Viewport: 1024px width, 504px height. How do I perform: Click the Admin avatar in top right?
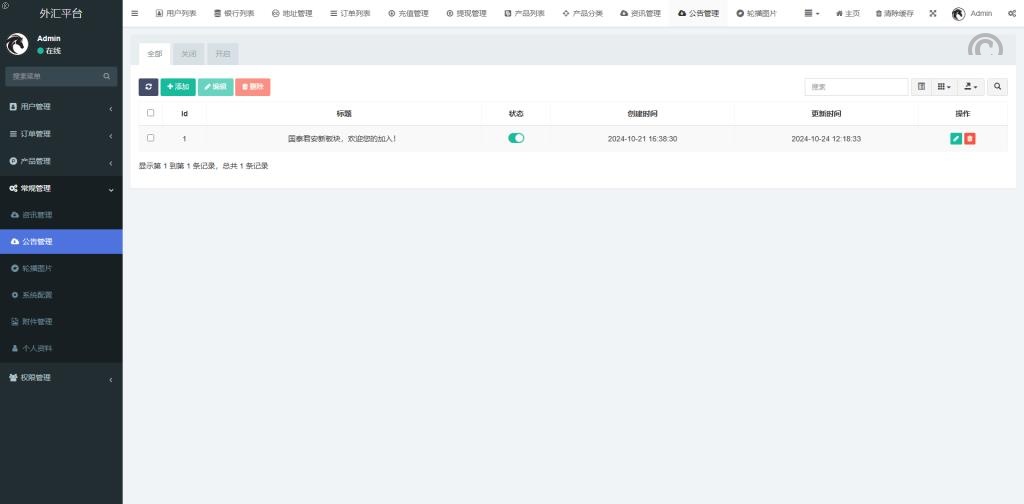(959, 14)
